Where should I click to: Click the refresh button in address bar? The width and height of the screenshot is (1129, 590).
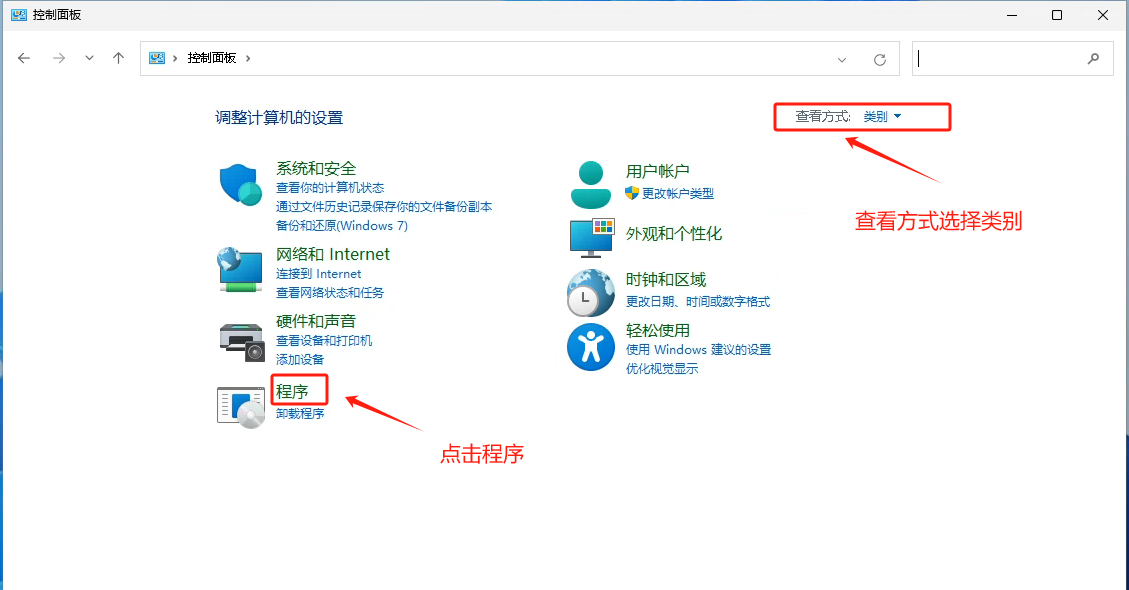point(880,59)
